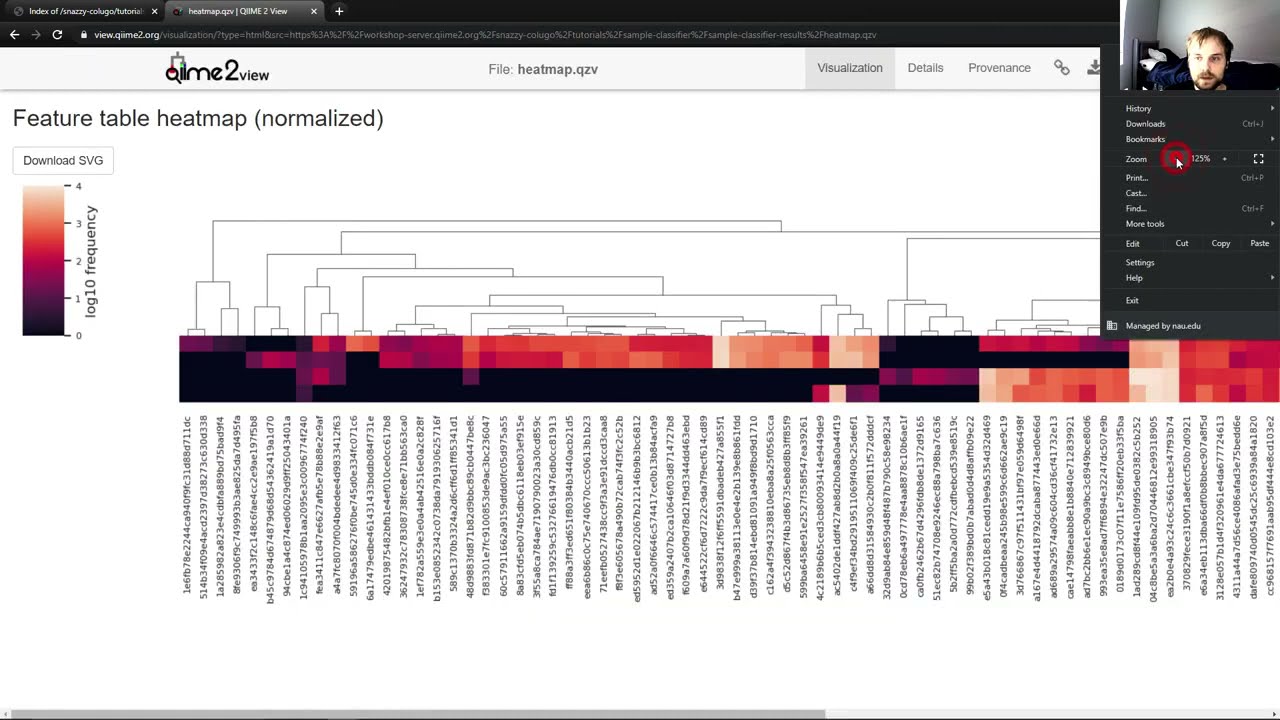The width and height of the screenshot is (1280, 720).
Task: Click the More tools submenu arrow
Action: [x=1272, y=224]
